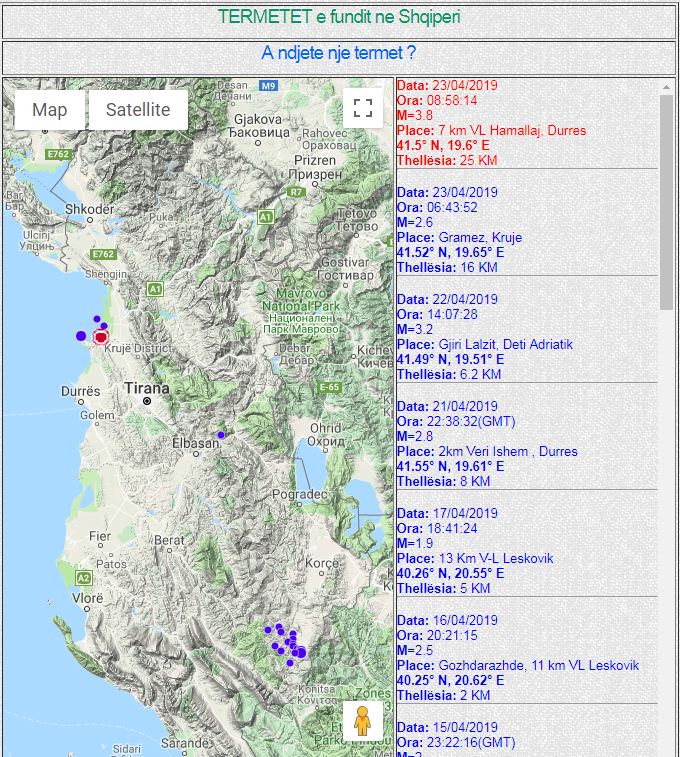Toggle fullscreen map view
The image size is (680, 757).
[362, 108]
